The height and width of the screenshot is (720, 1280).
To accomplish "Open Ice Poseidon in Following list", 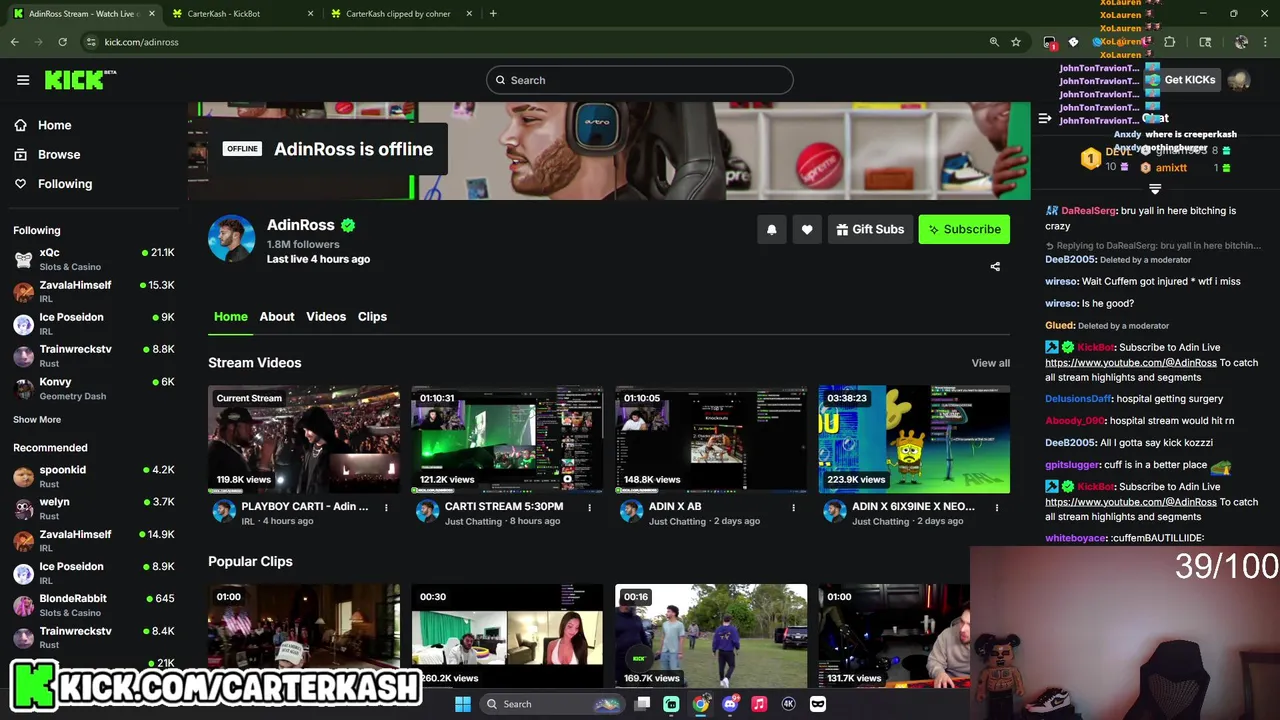I will [94, 324].
